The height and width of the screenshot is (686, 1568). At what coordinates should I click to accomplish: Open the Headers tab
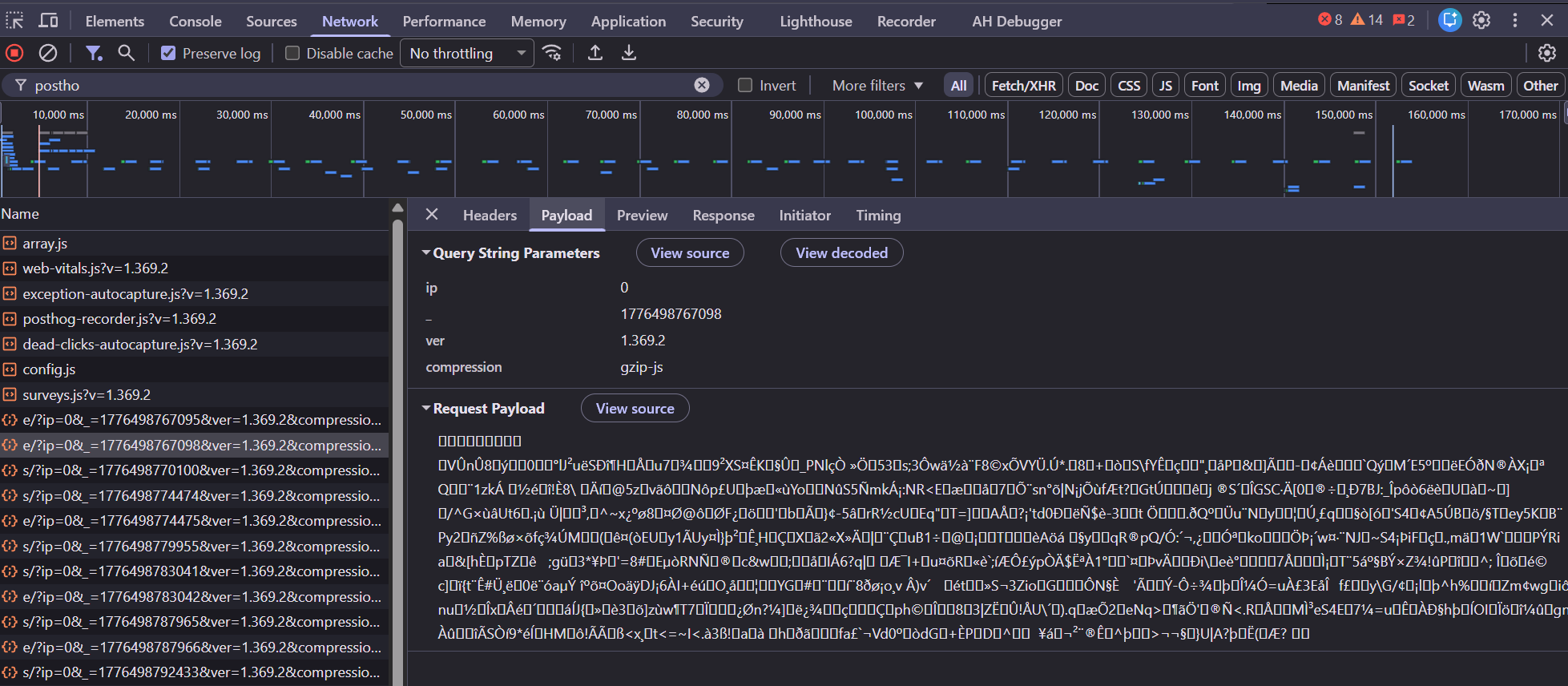click(x=490, y=215)
